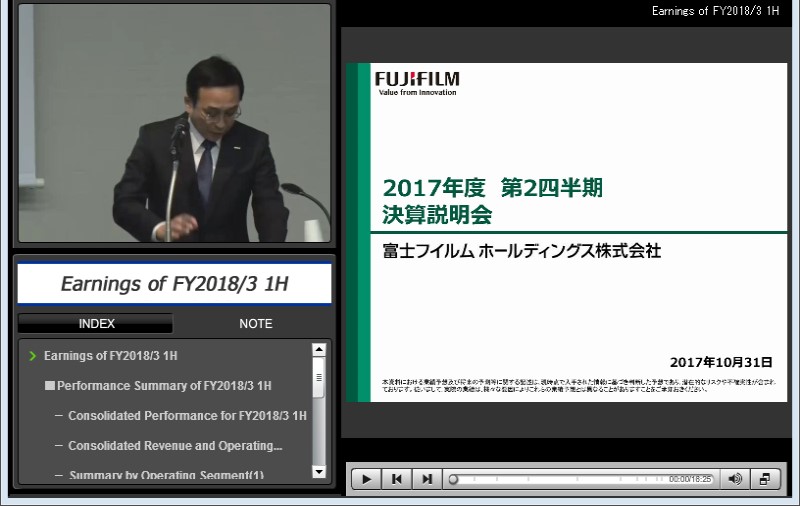Click the slide date 2017年10月31日
Viewport: 800px width, 506px height.
[721, 362]
